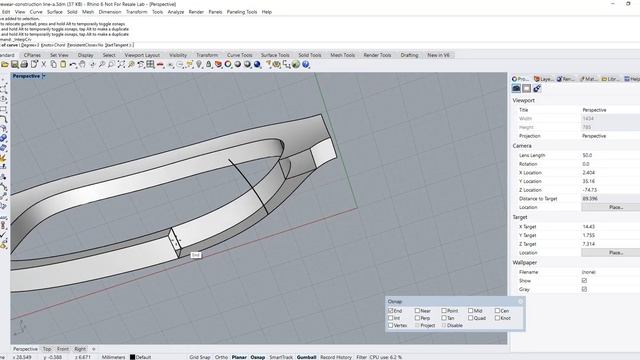Enable the Quad osnap checkbox
Screen dimensions: 640x360
[471, 318]
